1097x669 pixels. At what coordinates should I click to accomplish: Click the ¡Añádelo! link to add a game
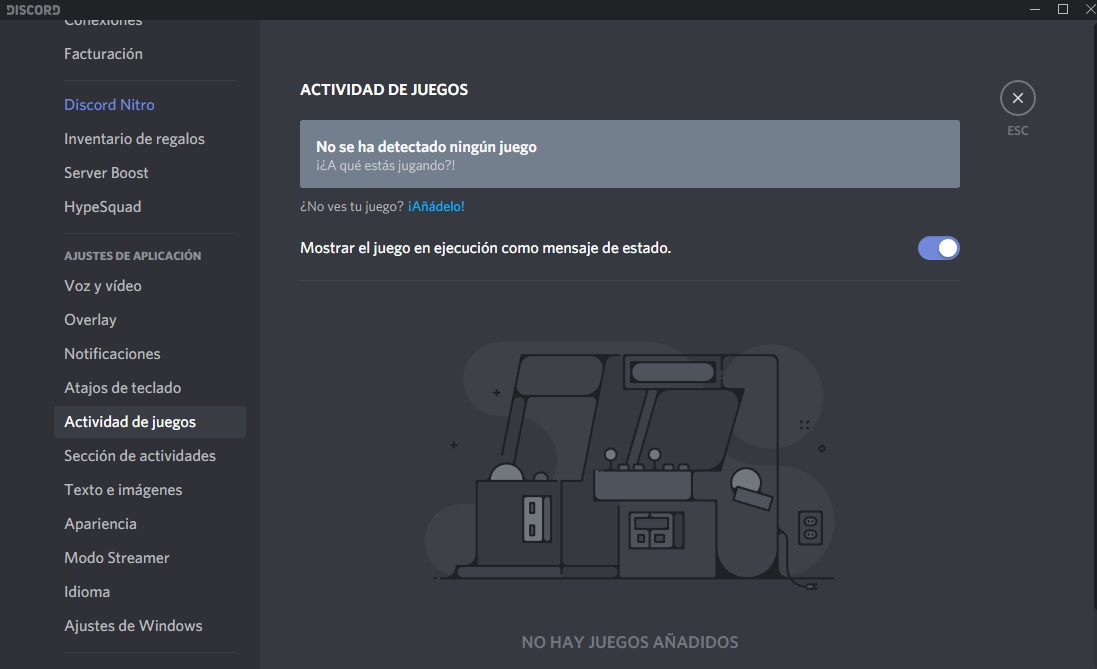[x=436, y=207]
